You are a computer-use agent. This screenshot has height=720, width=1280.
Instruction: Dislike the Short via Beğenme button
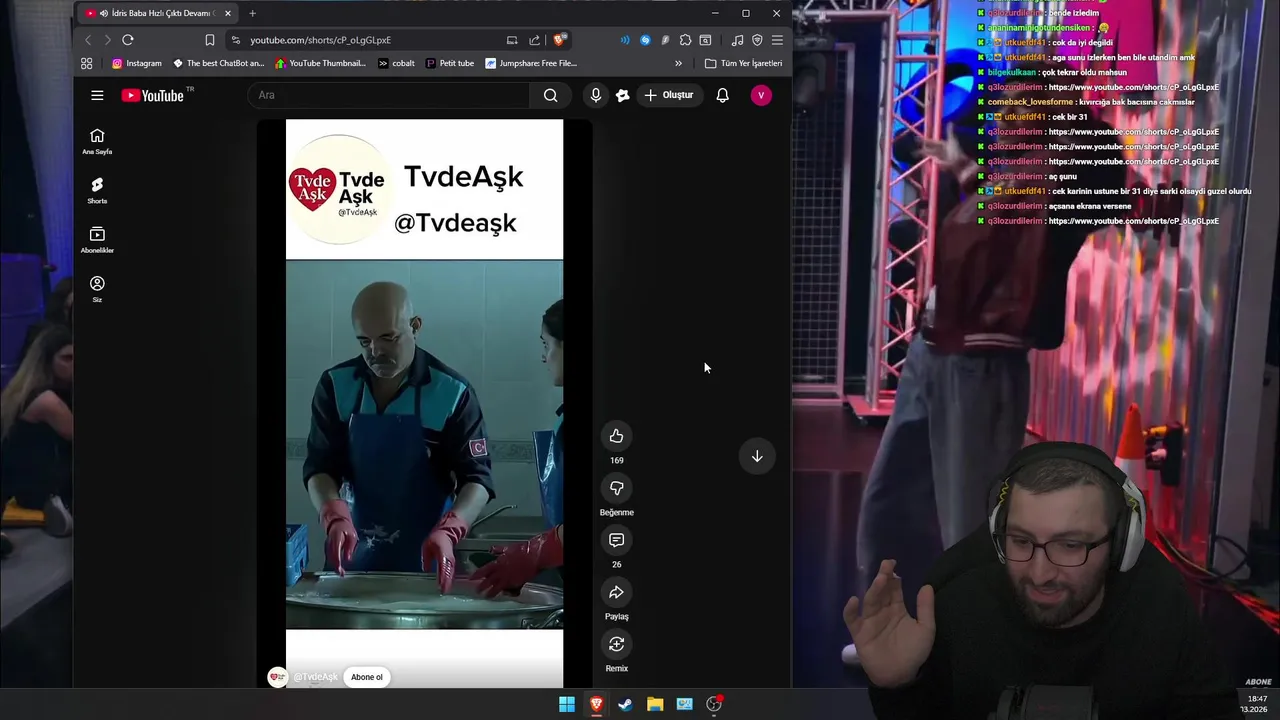click(x=616, y=488)
